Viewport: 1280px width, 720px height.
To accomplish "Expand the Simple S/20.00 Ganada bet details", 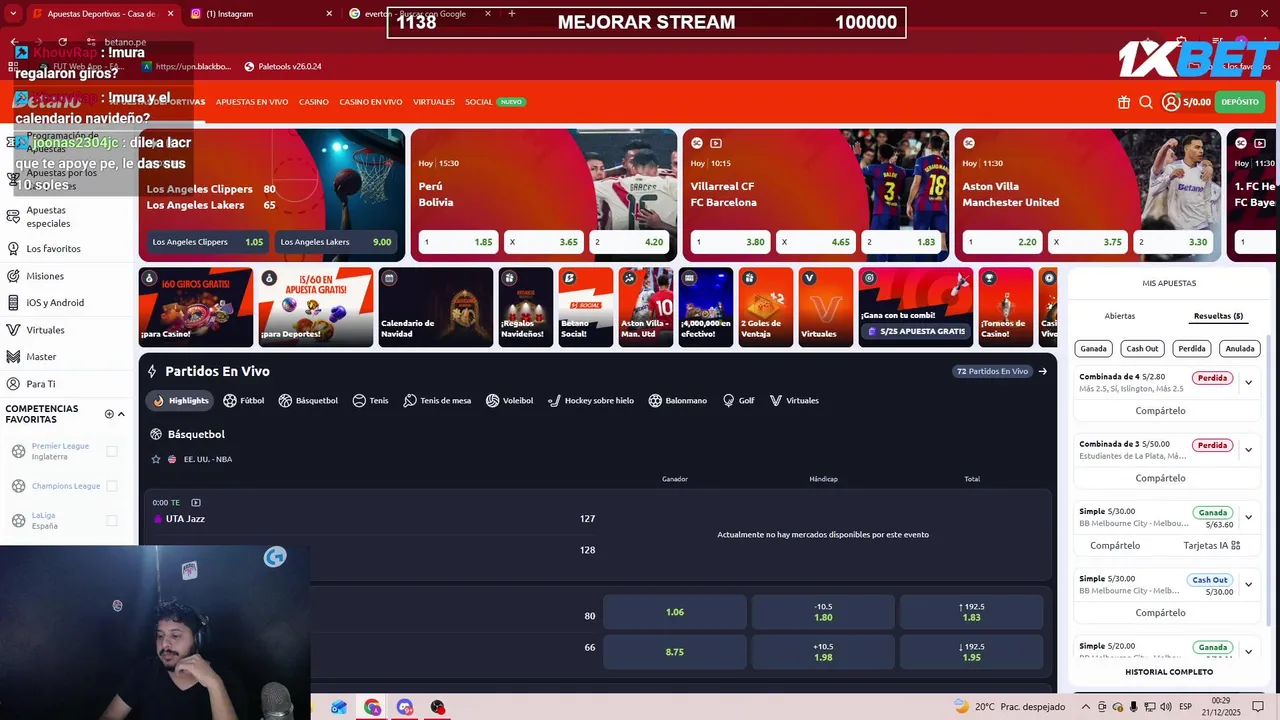I will pyautogui.click(x=1248, y=652).
